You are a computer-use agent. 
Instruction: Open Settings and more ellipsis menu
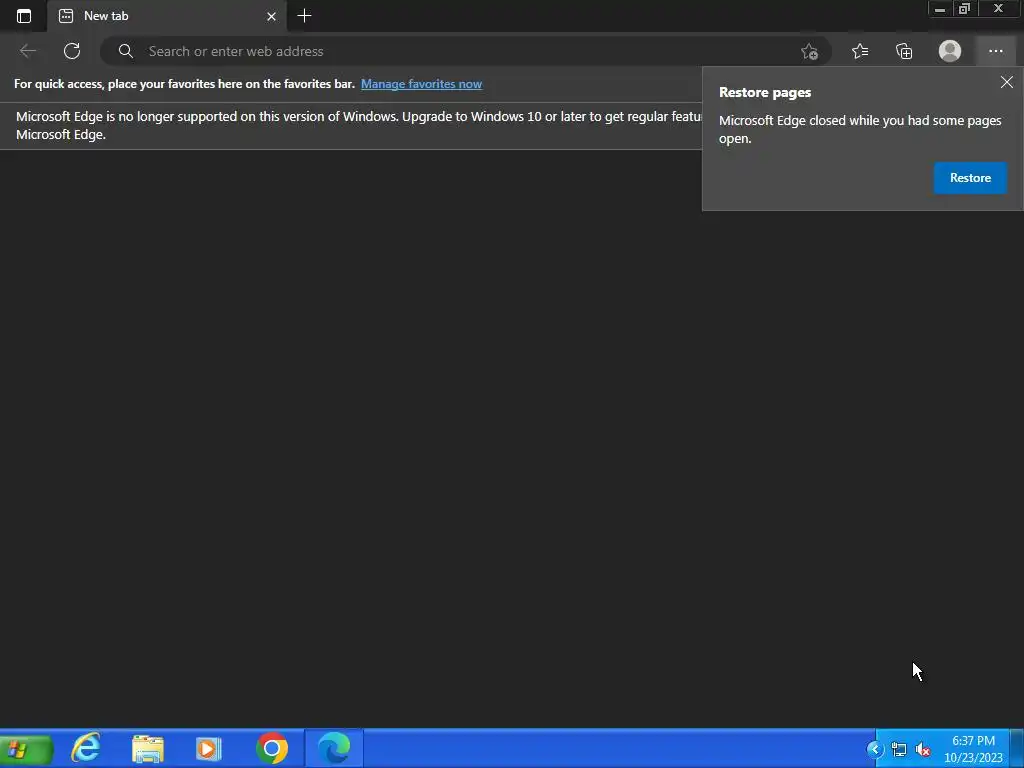point(995,51)
